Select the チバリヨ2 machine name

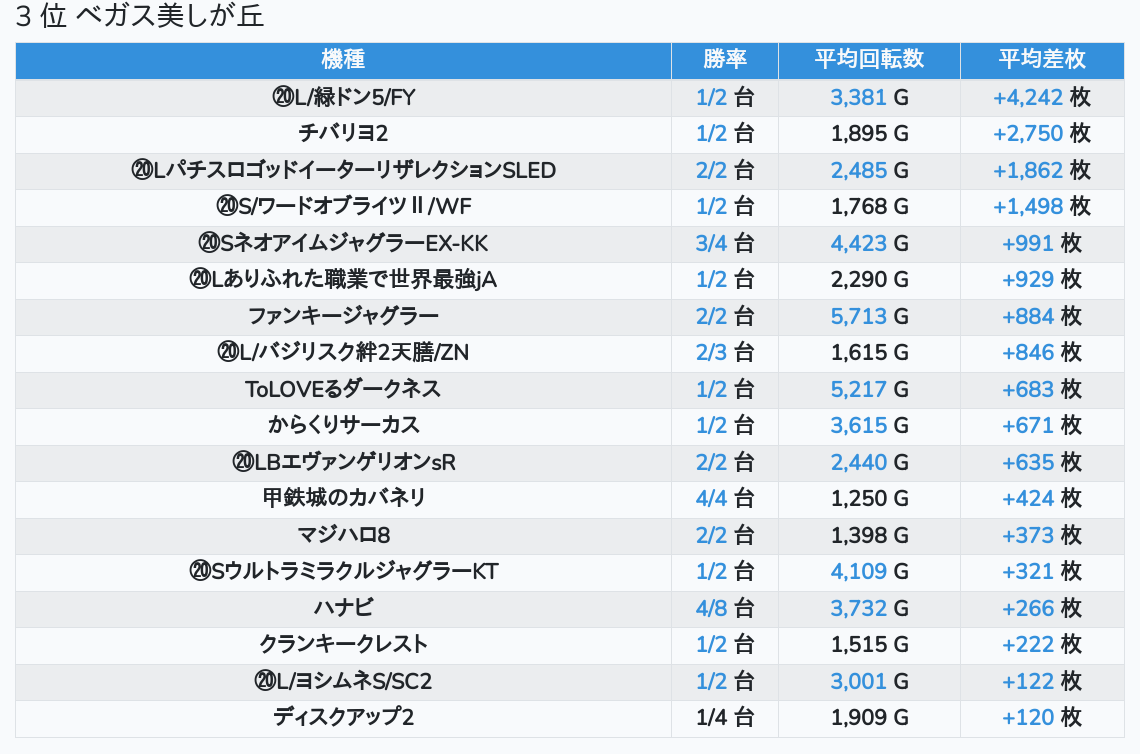click(x=343, y=134)
